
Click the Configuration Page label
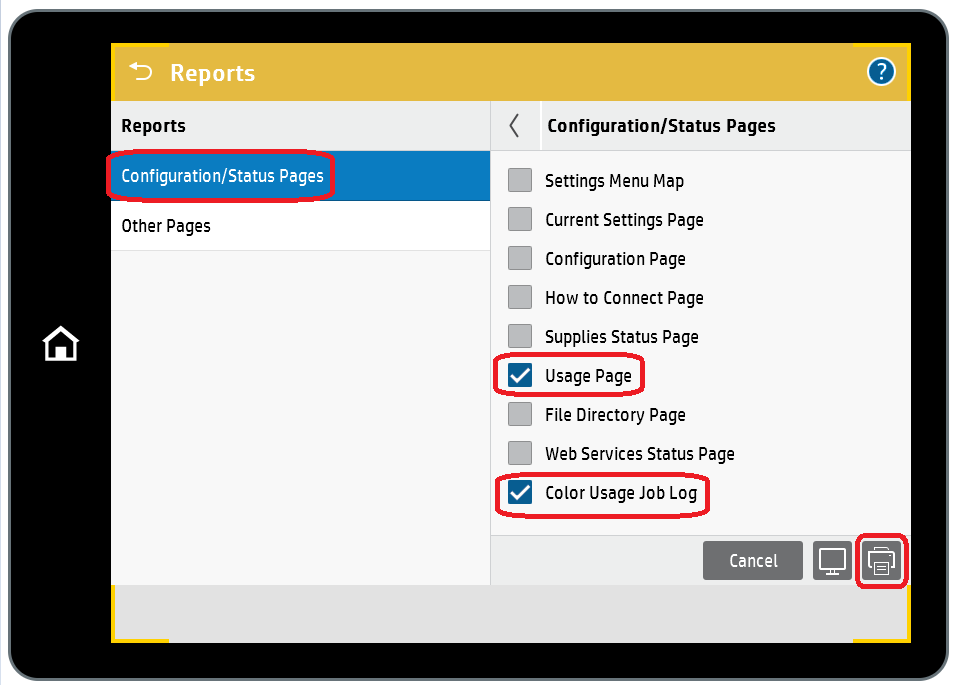(x=615, y=259)
